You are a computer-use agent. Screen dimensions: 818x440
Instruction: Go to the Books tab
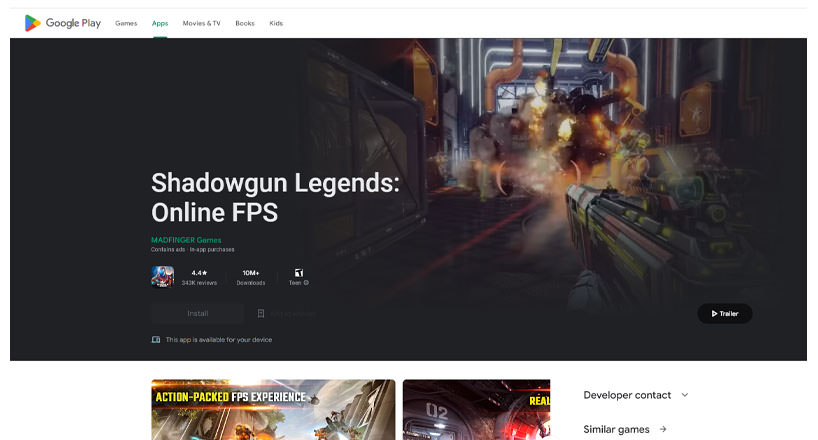pos(245,23)
